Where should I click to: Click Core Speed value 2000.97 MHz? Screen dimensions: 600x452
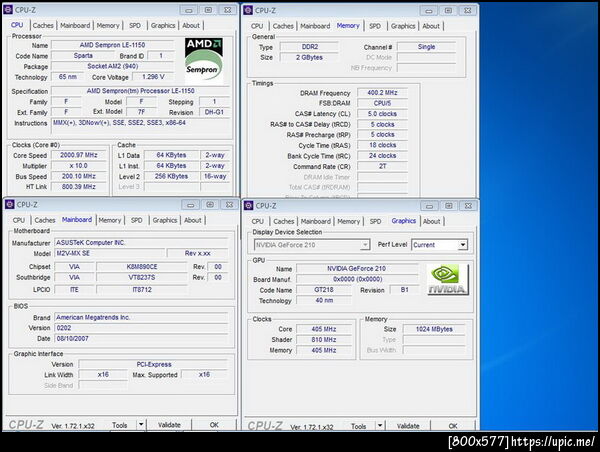pyautogui.click(x=78, y=155)
